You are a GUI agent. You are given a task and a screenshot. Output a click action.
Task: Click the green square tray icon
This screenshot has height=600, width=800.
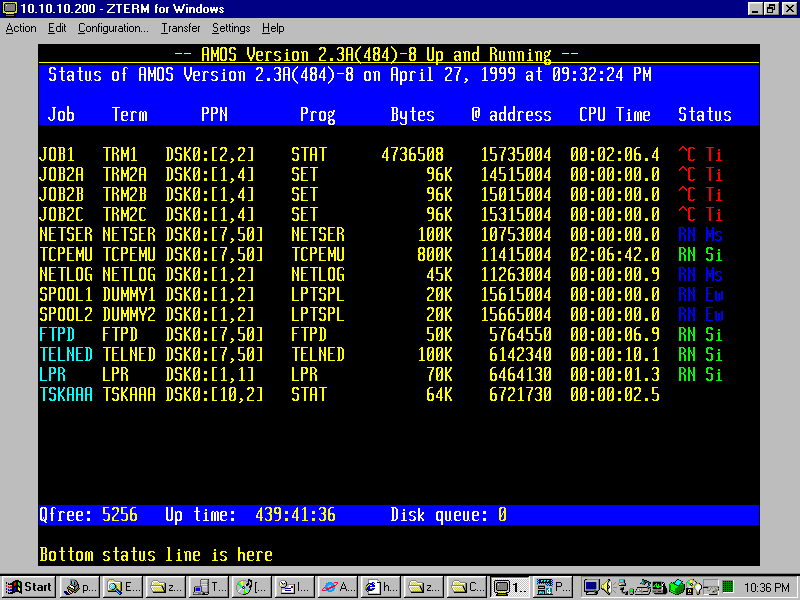(727, 587)
